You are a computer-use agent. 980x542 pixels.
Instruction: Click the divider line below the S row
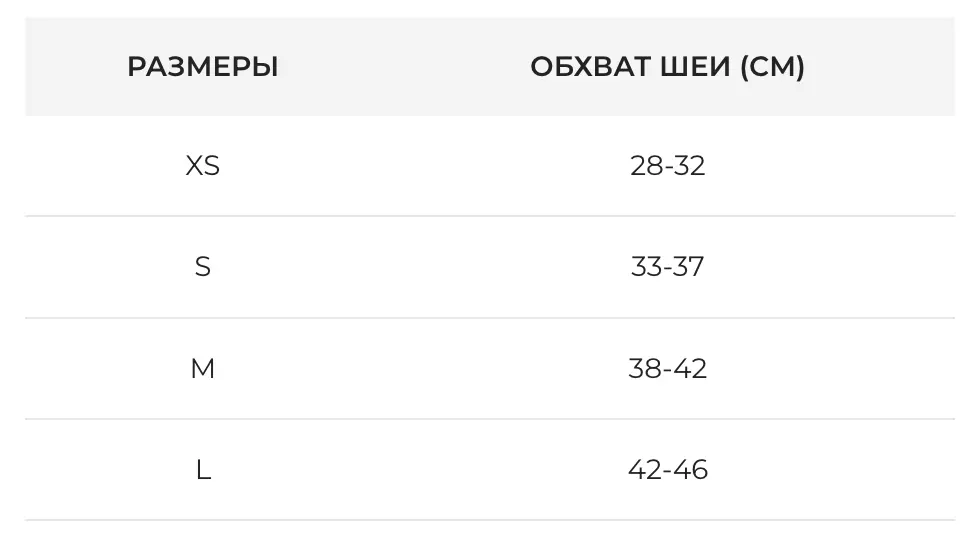pos(490,318)
